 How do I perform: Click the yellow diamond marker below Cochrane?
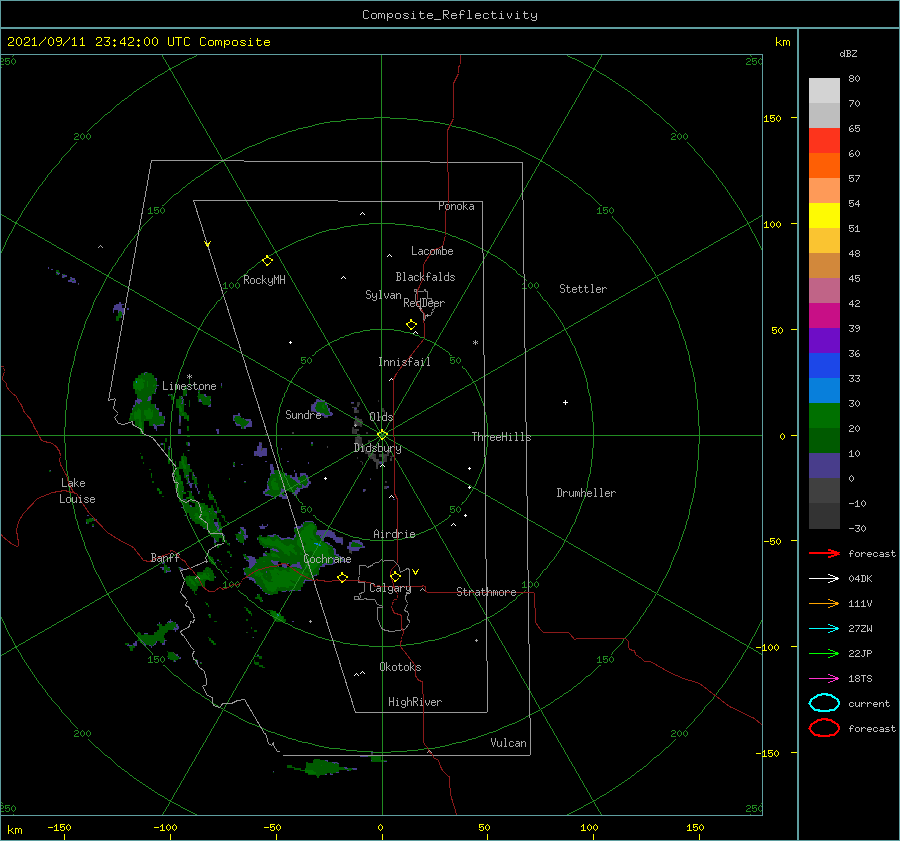coord(342,578)
